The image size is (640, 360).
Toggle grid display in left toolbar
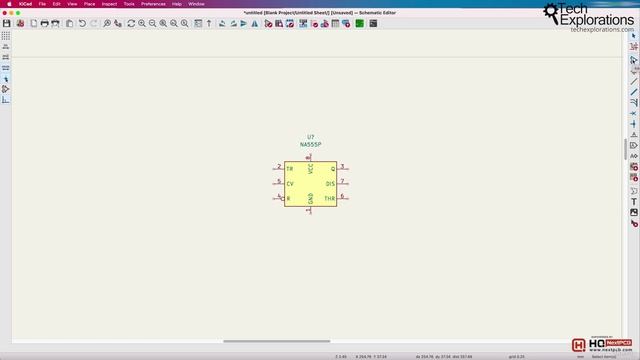click(6, 36)
